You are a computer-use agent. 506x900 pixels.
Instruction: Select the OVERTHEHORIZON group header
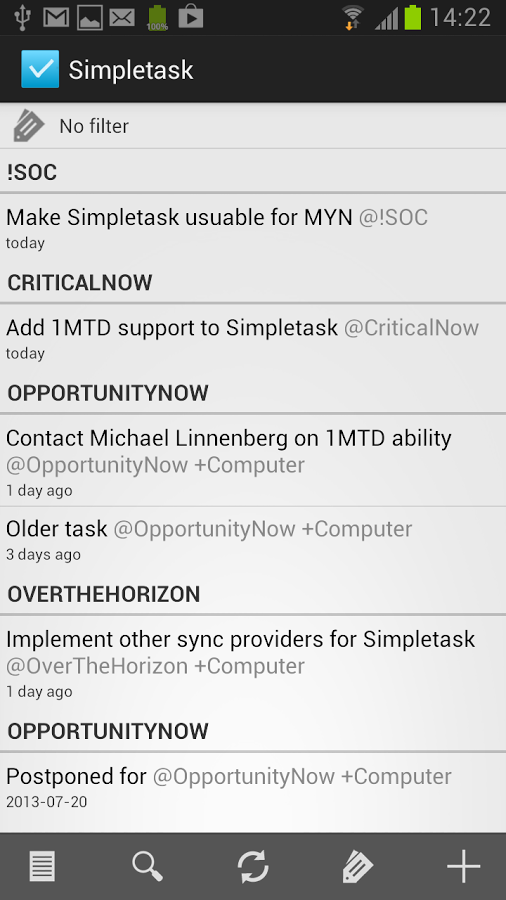click(x=253, y=594)
